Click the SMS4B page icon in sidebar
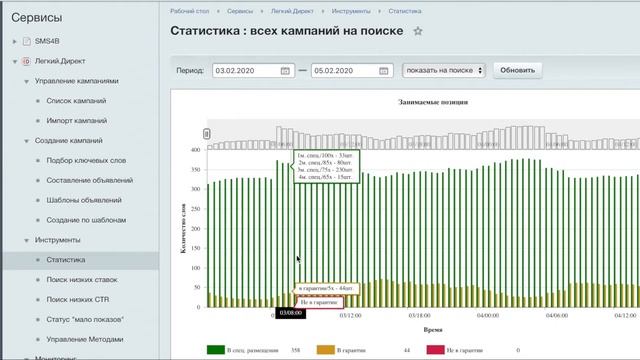 pyautogui.click(x=27, y=41)
